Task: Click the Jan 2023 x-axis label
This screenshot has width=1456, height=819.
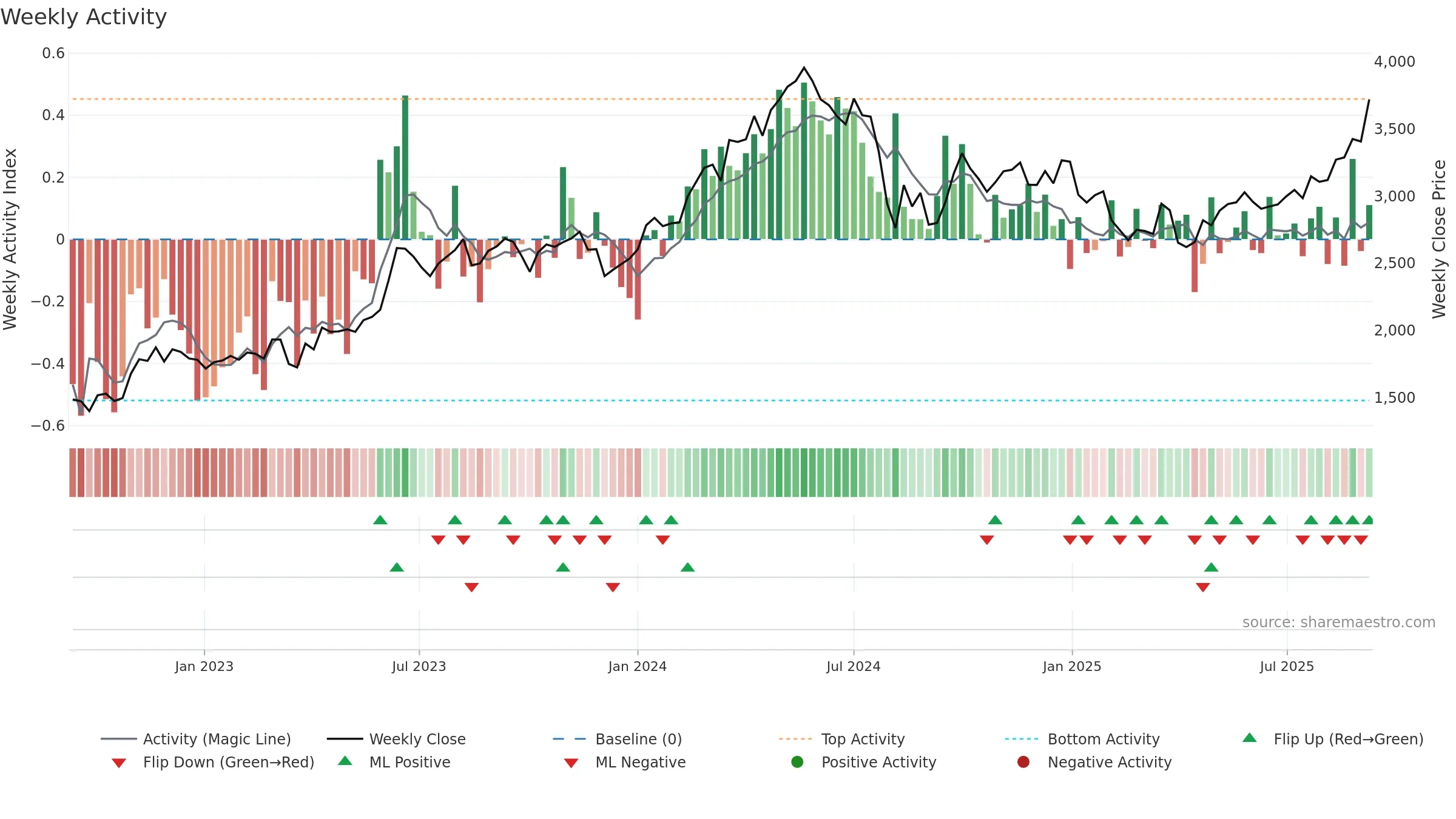Action: pyautogui.click(x=204, y=666)
